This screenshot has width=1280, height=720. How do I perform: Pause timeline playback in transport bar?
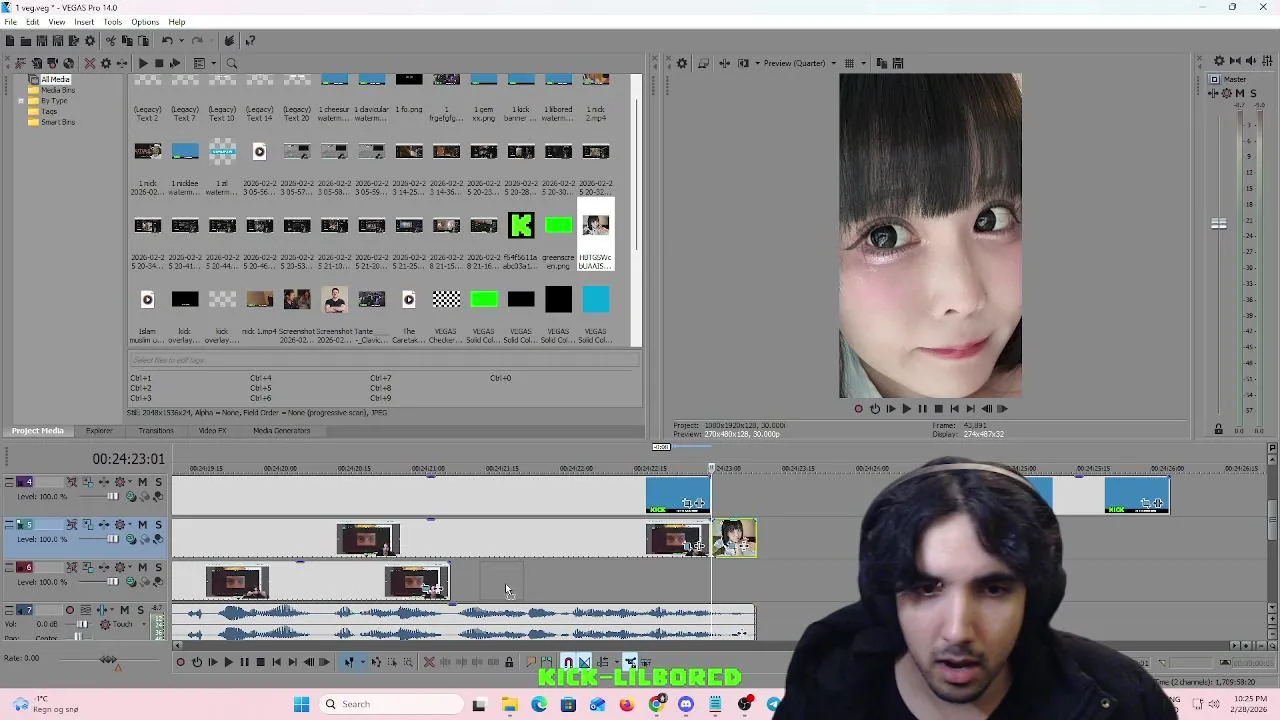[x=245, y=661]
